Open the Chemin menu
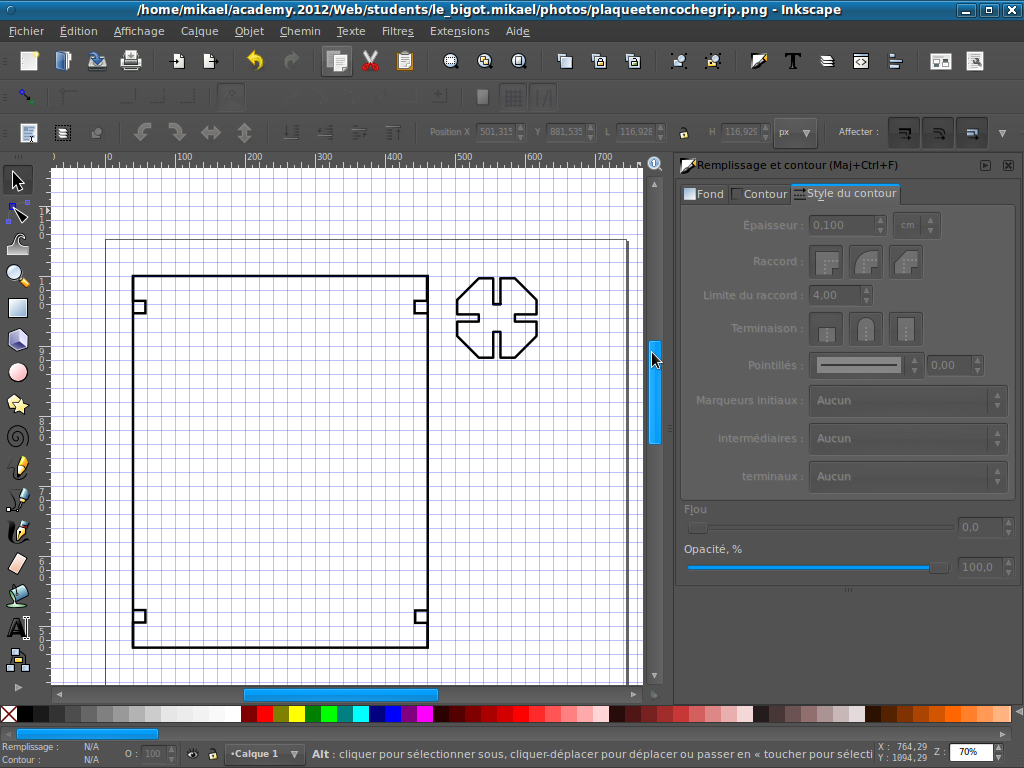 [300, 31]
